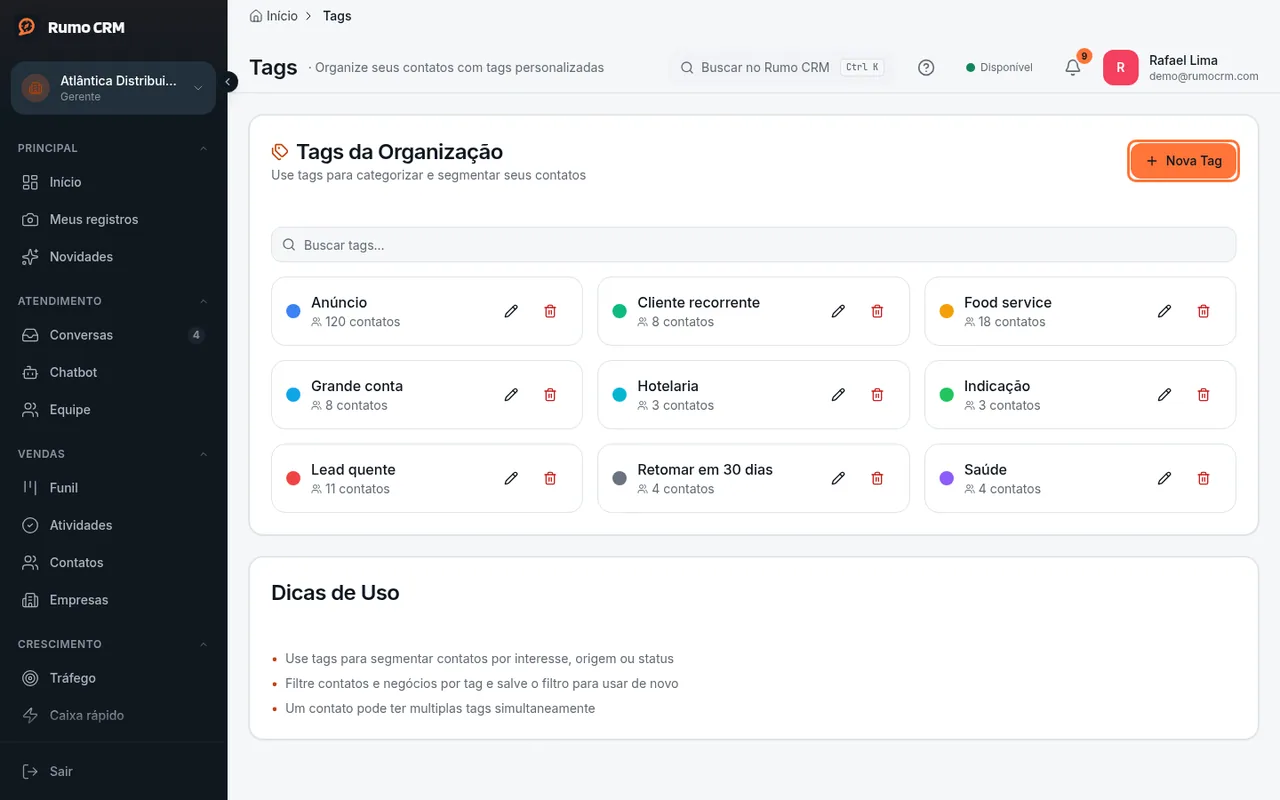Open Caixa rápido in sidebar
Image resolution: width=1280 pixels, height=800 pixels.
point(113,715)
